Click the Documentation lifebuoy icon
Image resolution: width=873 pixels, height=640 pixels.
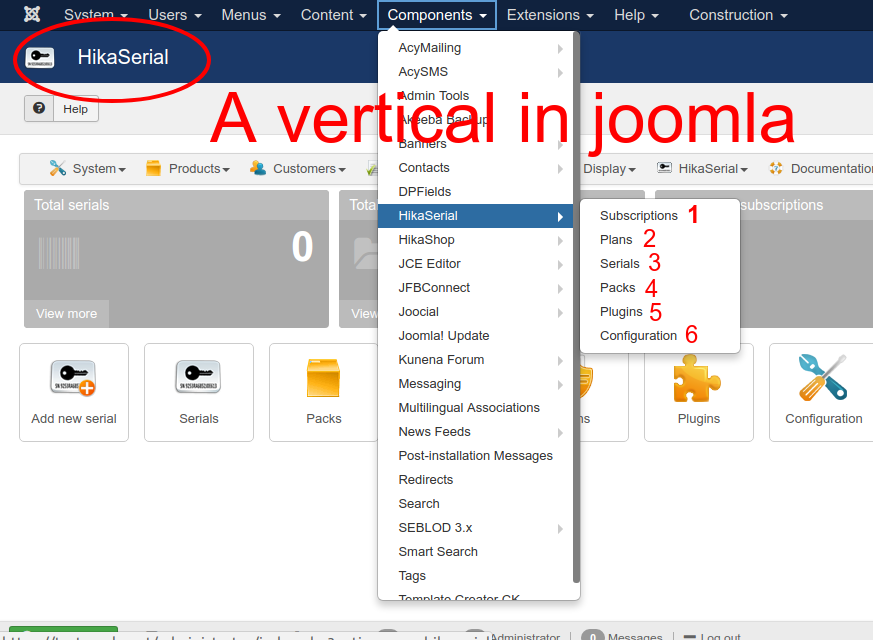point(776,168)
